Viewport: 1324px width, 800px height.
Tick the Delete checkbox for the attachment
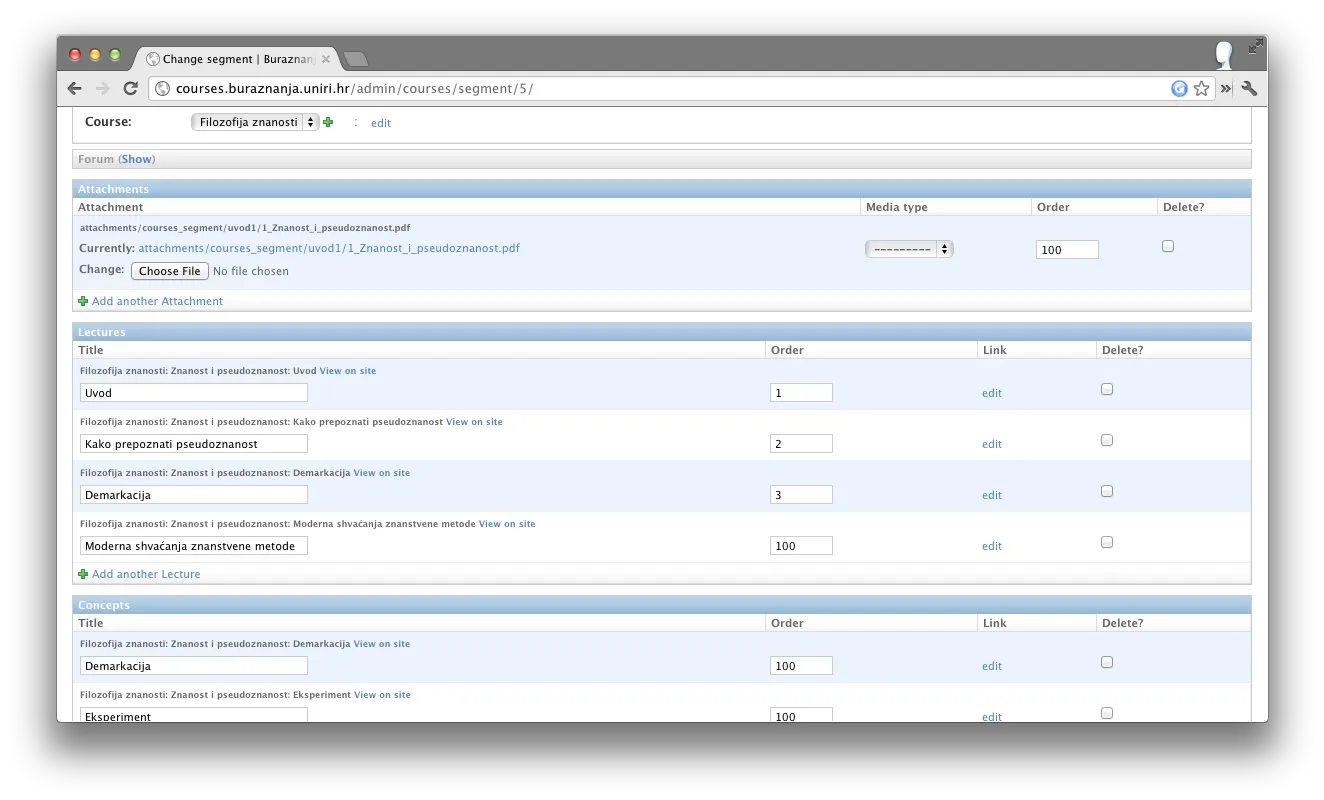coord(1168,246)
